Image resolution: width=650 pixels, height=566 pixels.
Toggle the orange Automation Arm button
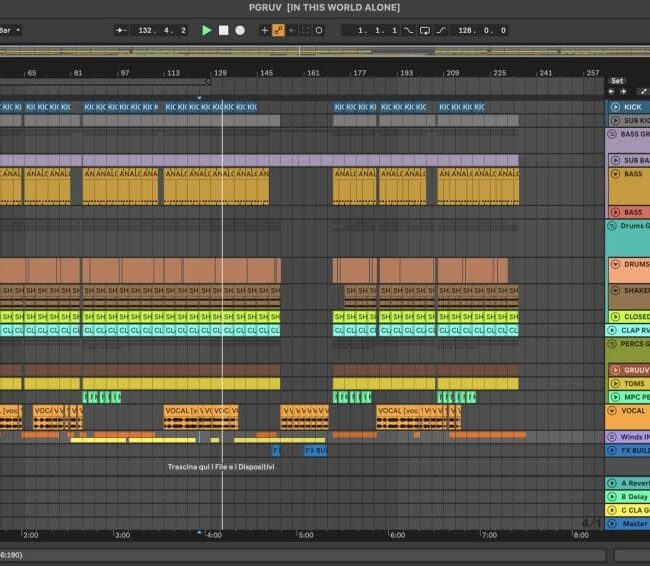[x=279, y=30]
